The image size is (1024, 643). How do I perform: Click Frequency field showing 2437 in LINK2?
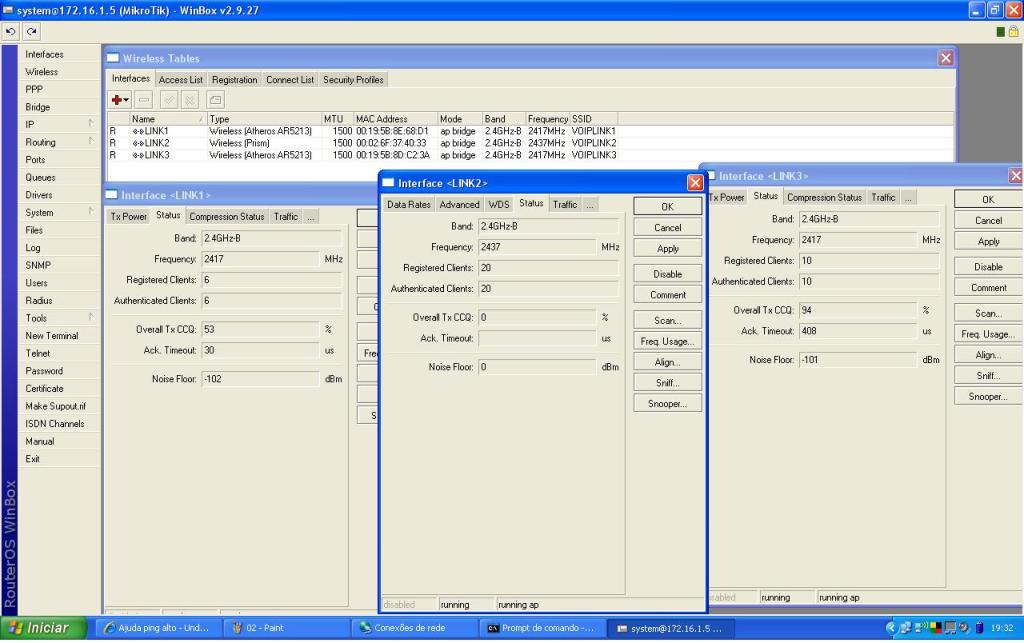(537, 247)
